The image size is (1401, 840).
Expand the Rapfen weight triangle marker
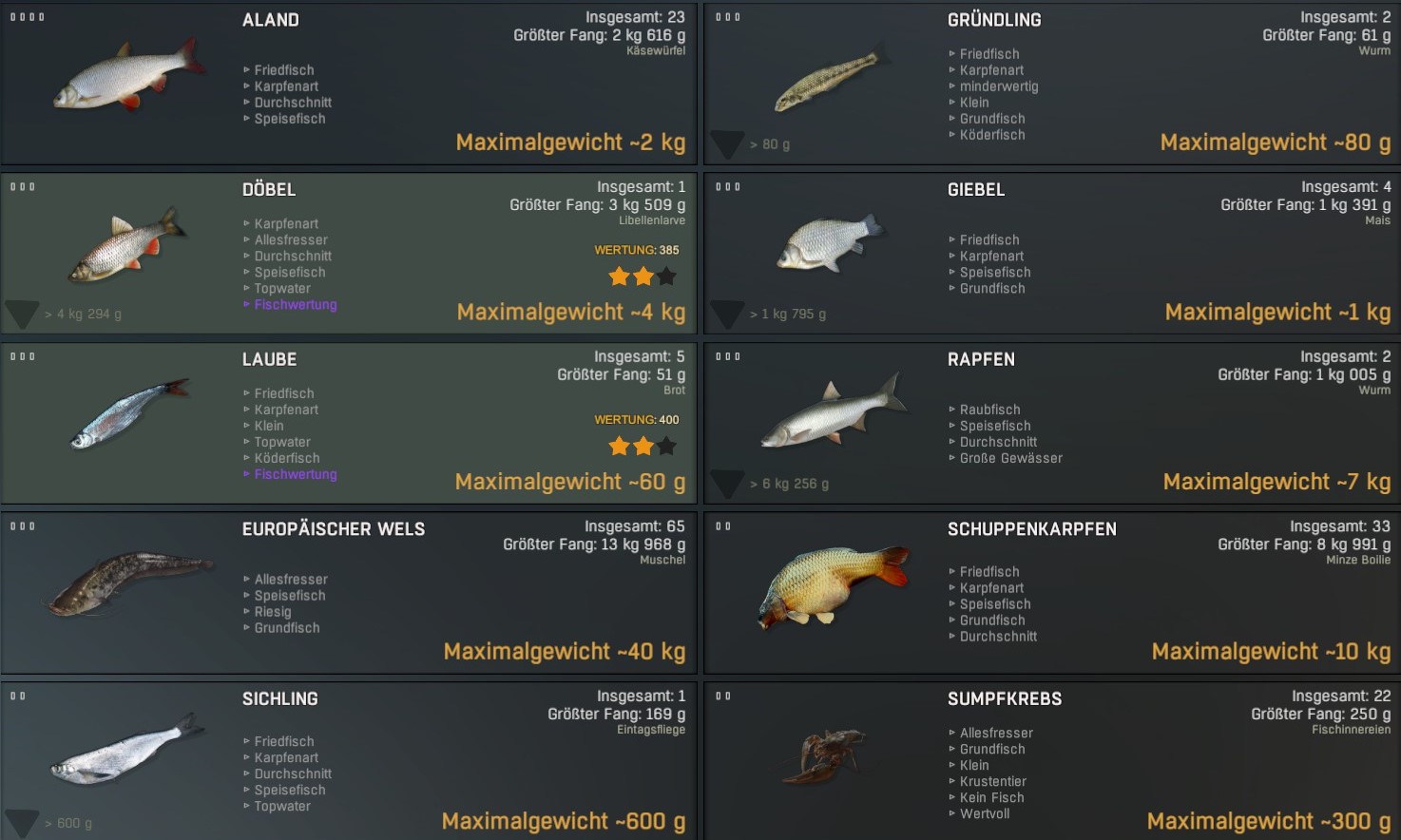click(727, 484)
